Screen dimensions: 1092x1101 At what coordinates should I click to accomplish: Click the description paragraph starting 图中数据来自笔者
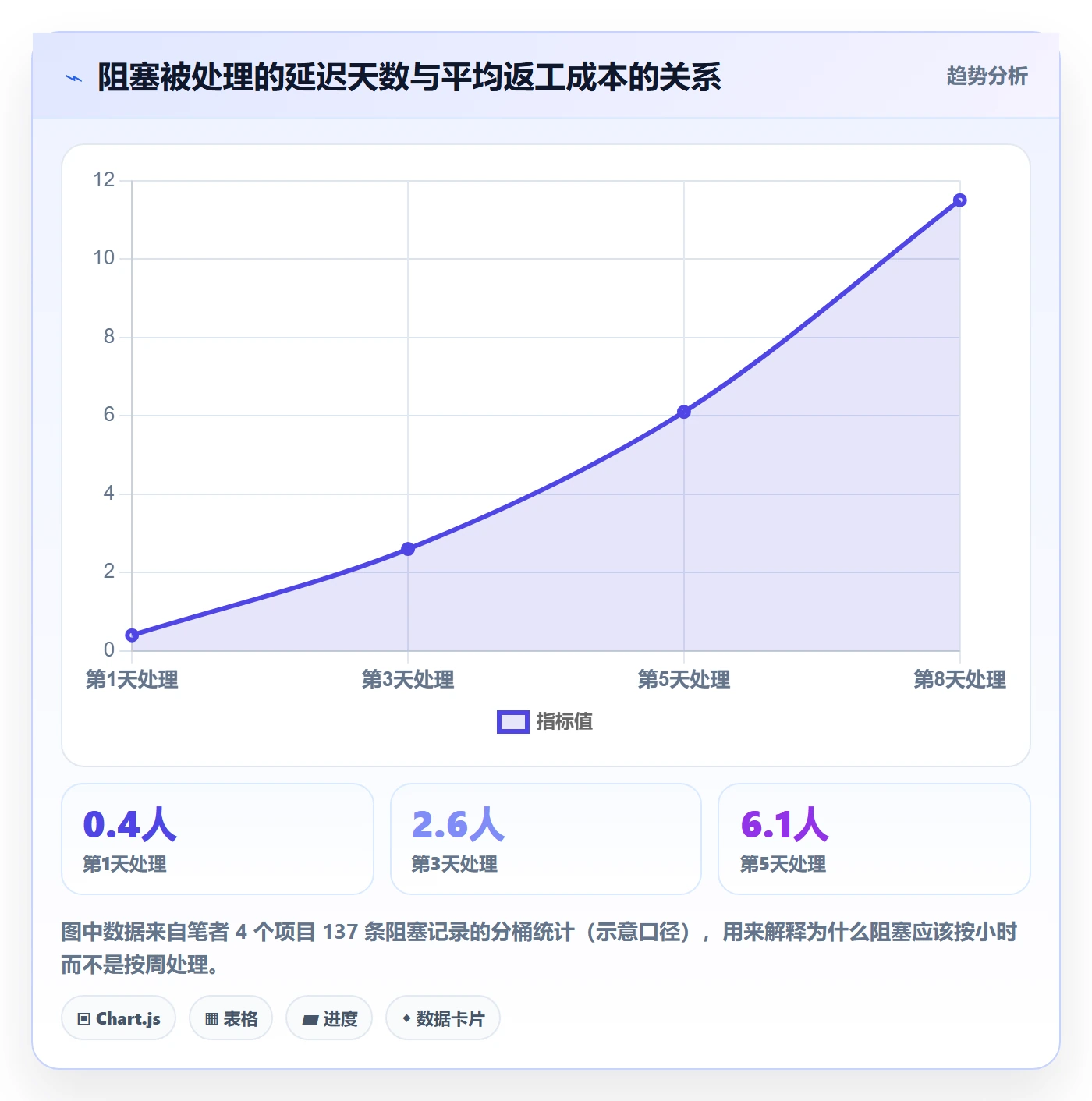coord(540,948)
